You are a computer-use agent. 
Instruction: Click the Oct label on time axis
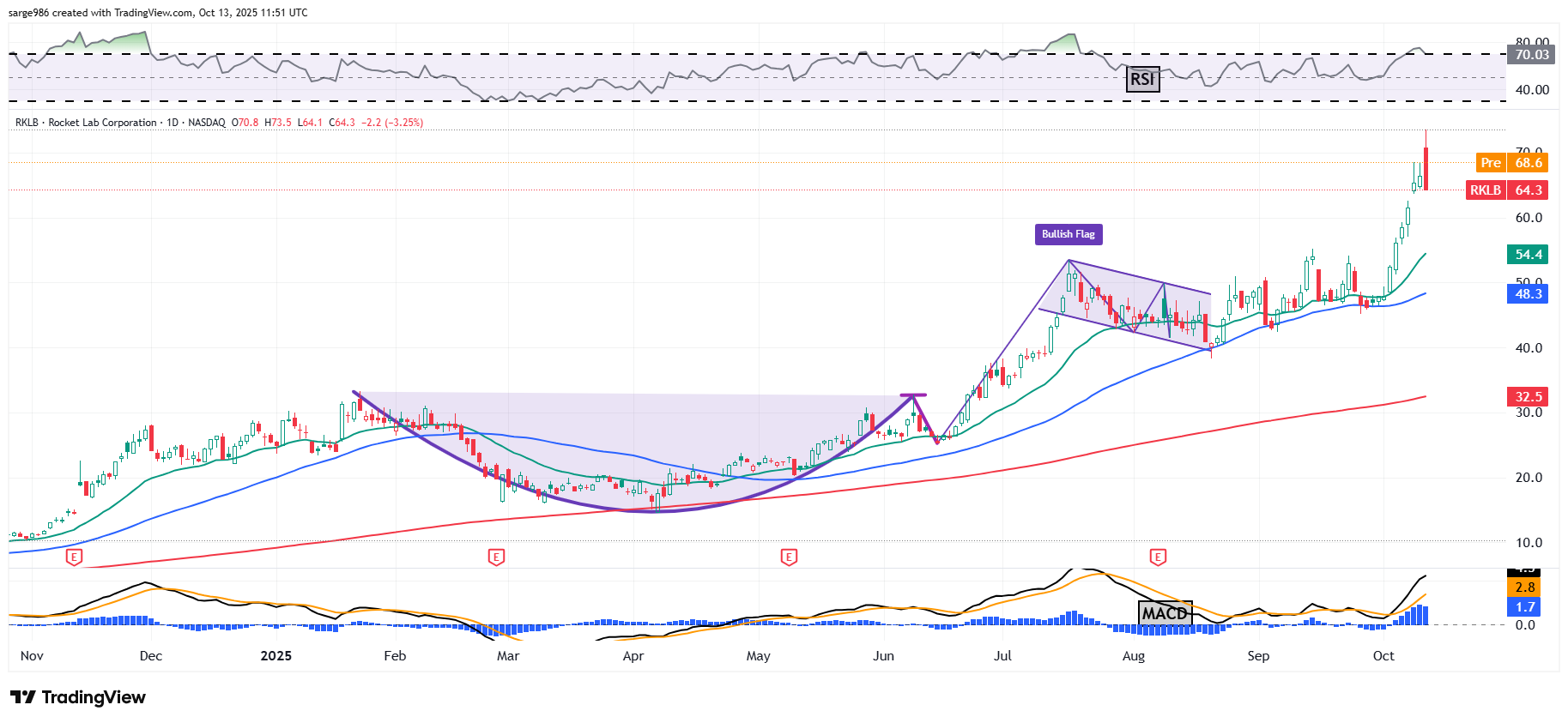point(1383,656)
